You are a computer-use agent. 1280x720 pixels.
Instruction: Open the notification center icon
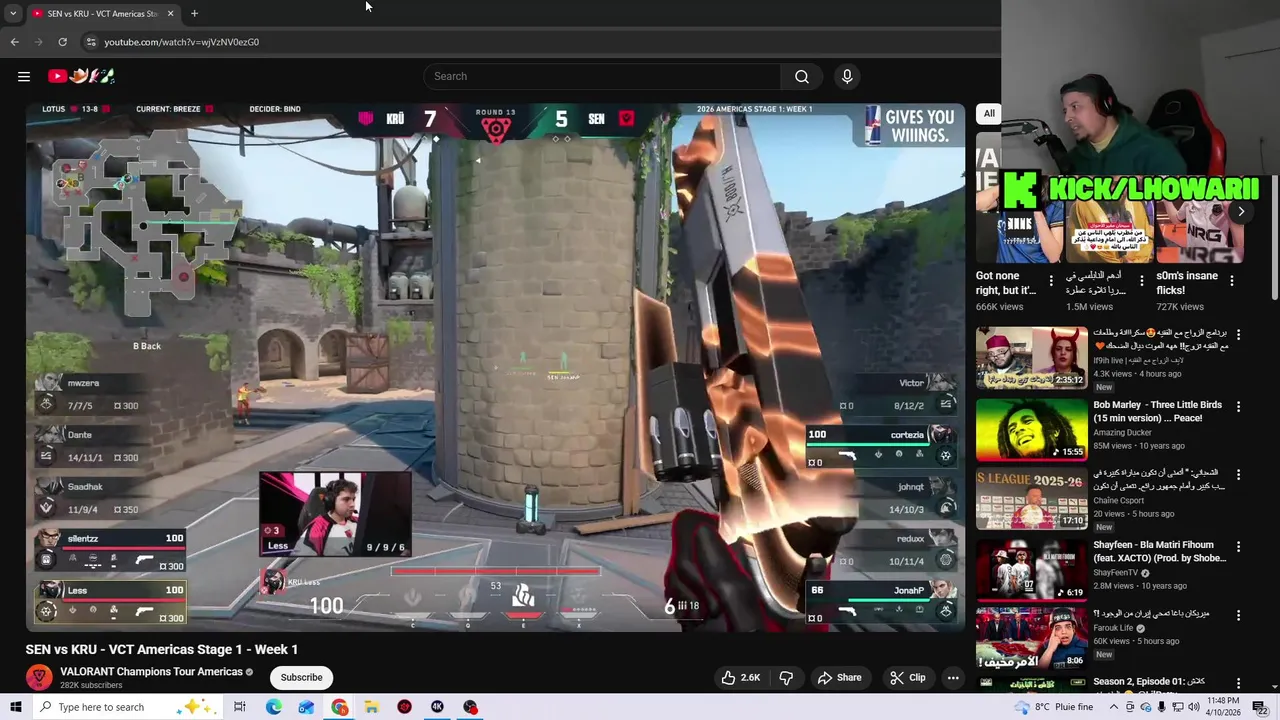pyautogui.click(x=1261, y=707)
